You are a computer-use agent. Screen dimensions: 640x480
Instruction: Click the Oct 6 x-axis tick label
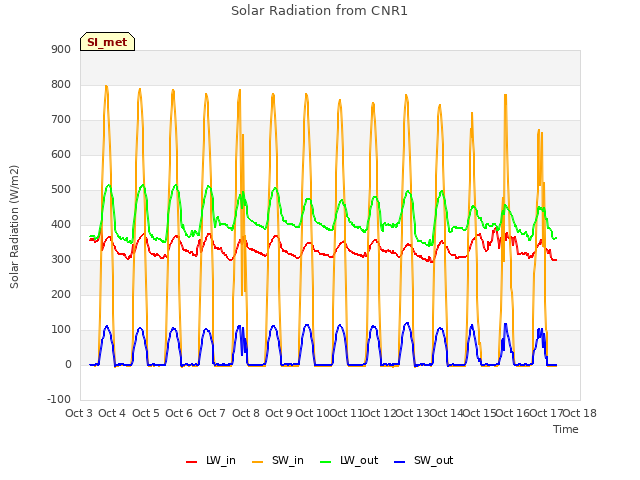tap(179, 413)
